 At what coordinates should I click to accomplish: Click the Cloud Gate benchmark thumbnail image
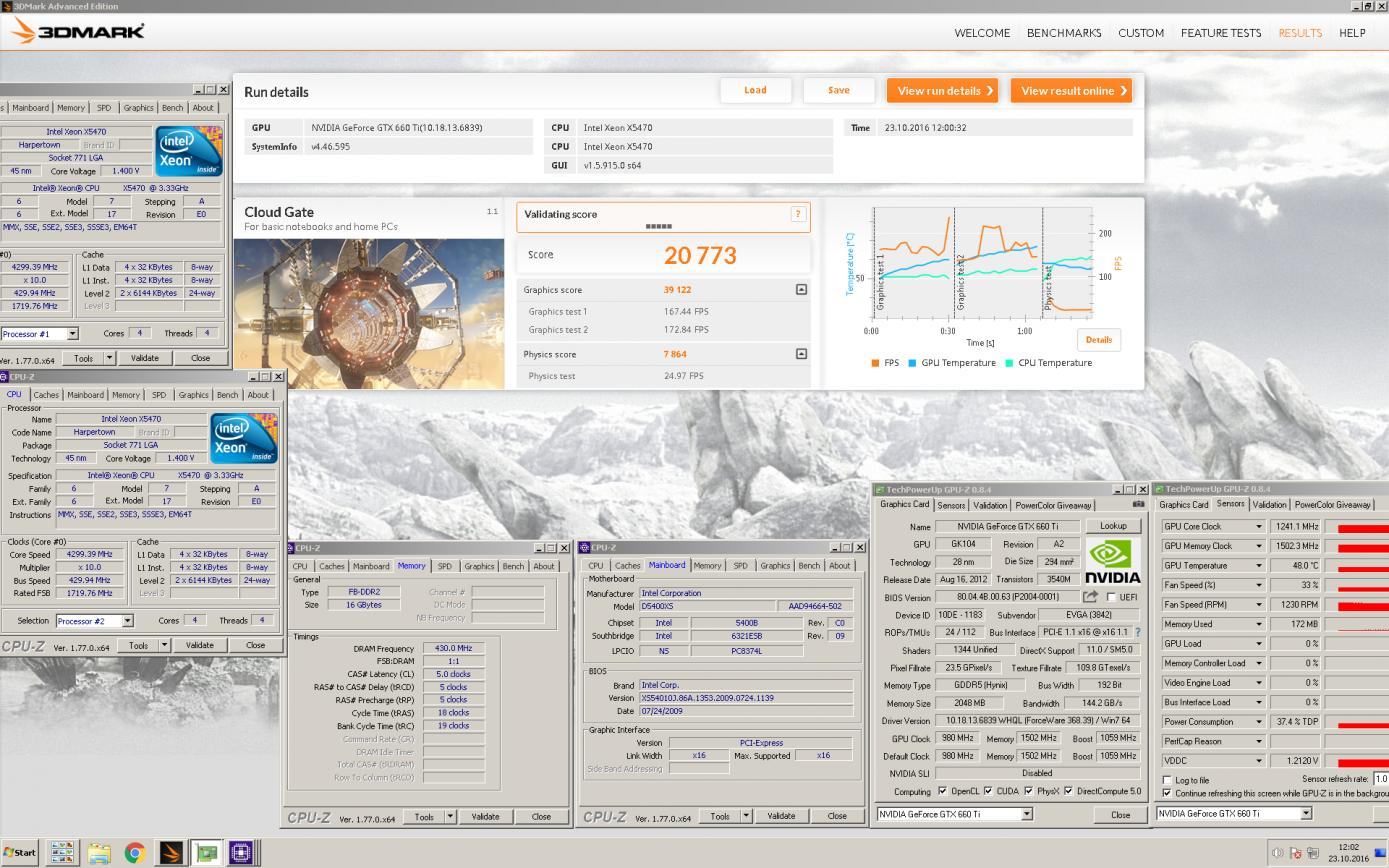[x=369, y=313]
